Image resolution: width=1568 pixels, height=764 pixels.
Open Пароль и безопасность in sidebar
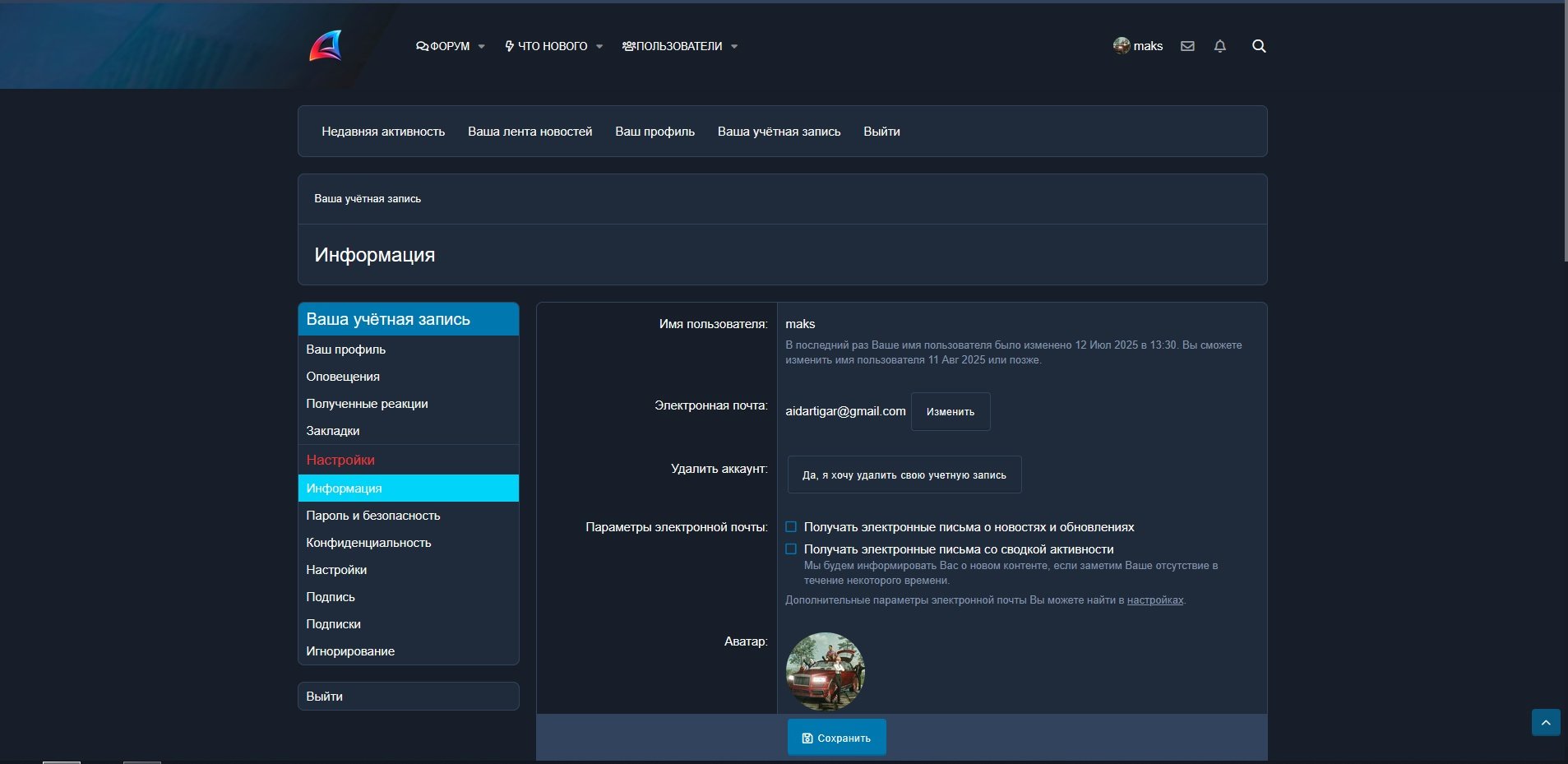(x=373, y=516)
